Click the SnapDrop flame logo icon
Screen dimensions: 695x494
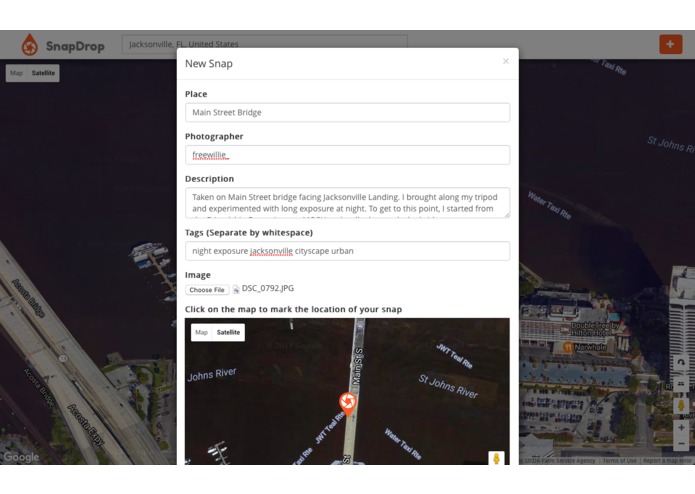click(30, 45)
